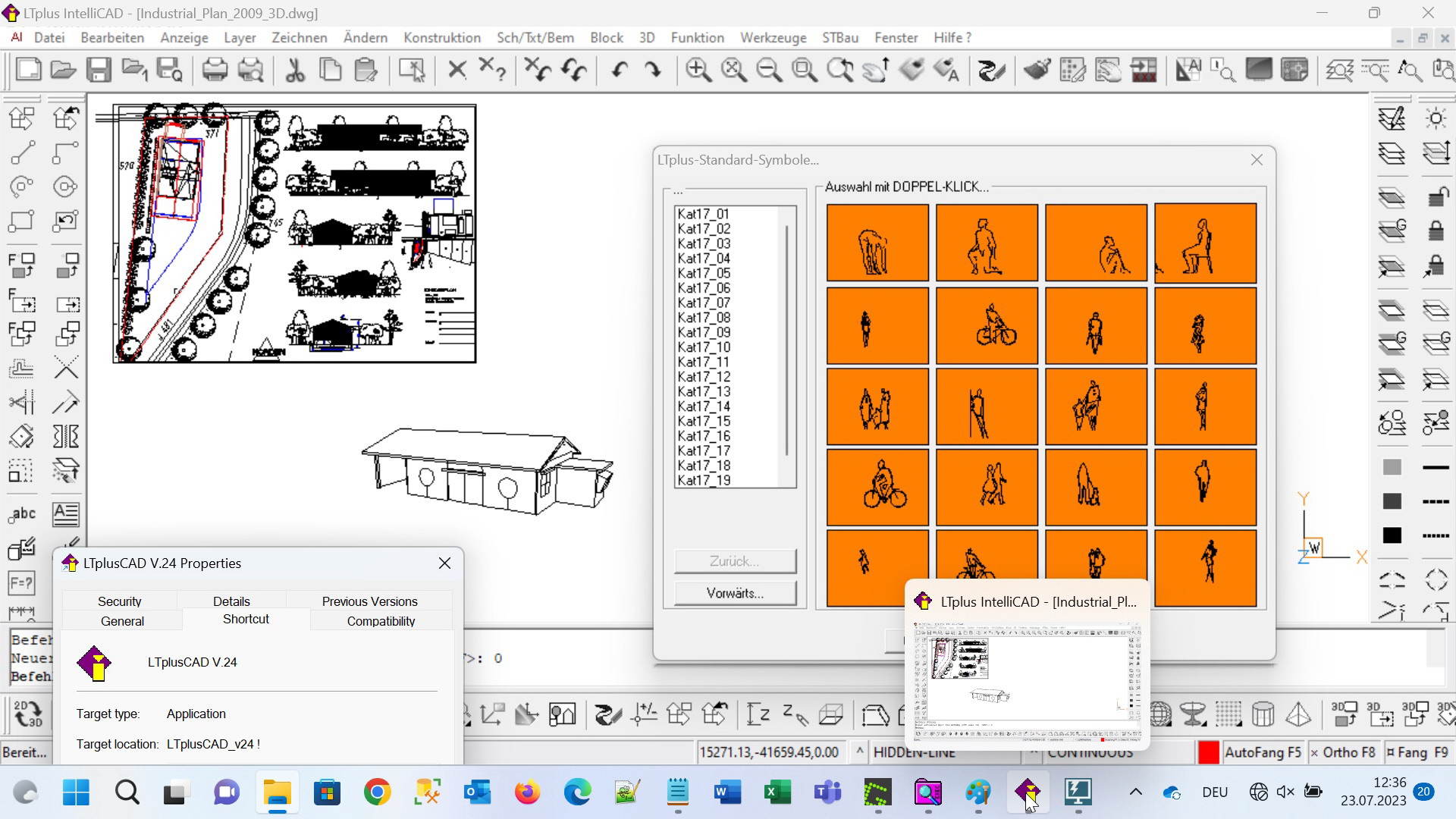Click the cylinder 3D solid icon
Image resolution: width=1456 pixels, height=819 pixels.
point(1263,714)
